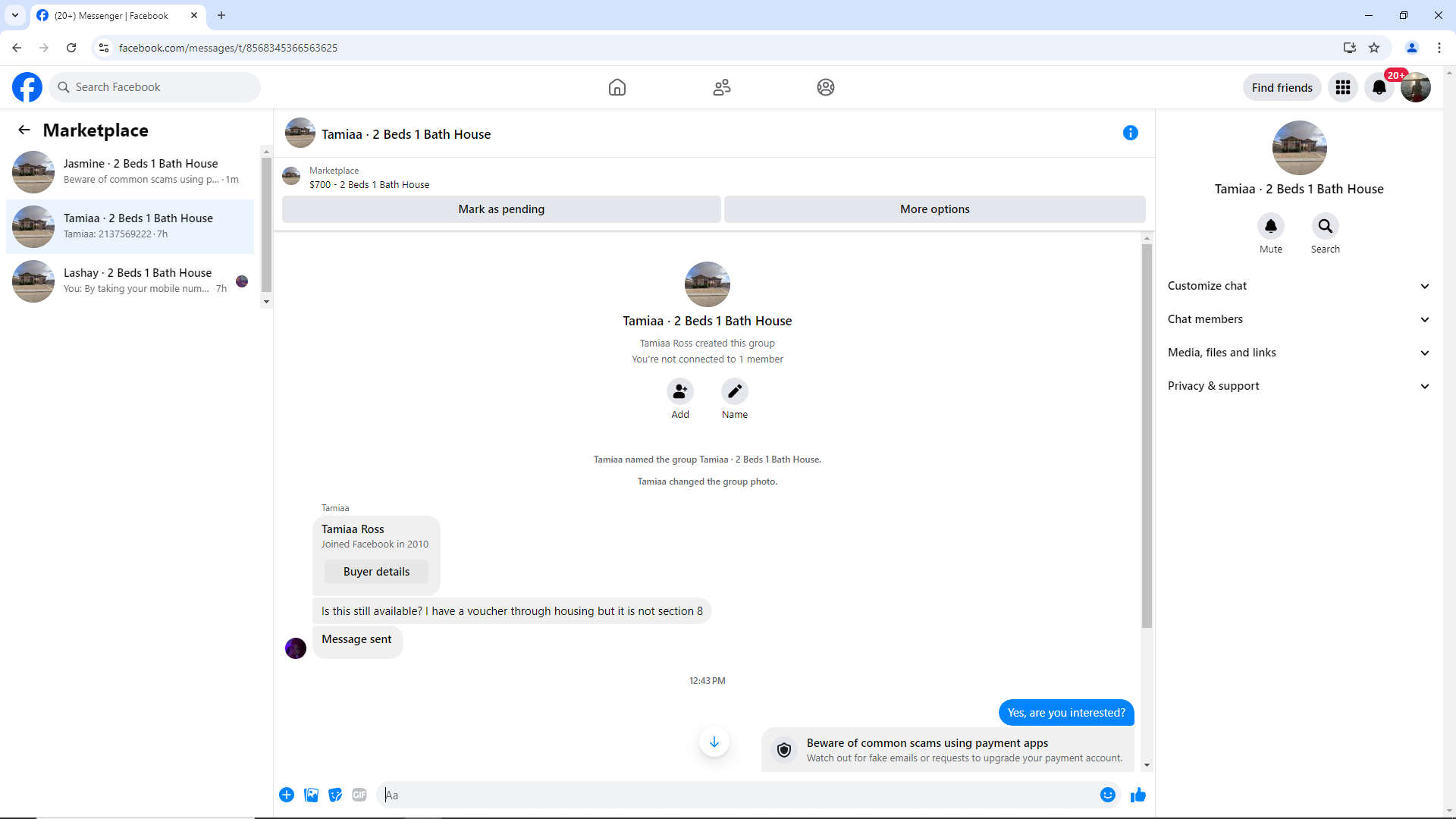Screen dimensions: 1456x819
Task: Click the browser address bar URL
Action: click(228, 48)
